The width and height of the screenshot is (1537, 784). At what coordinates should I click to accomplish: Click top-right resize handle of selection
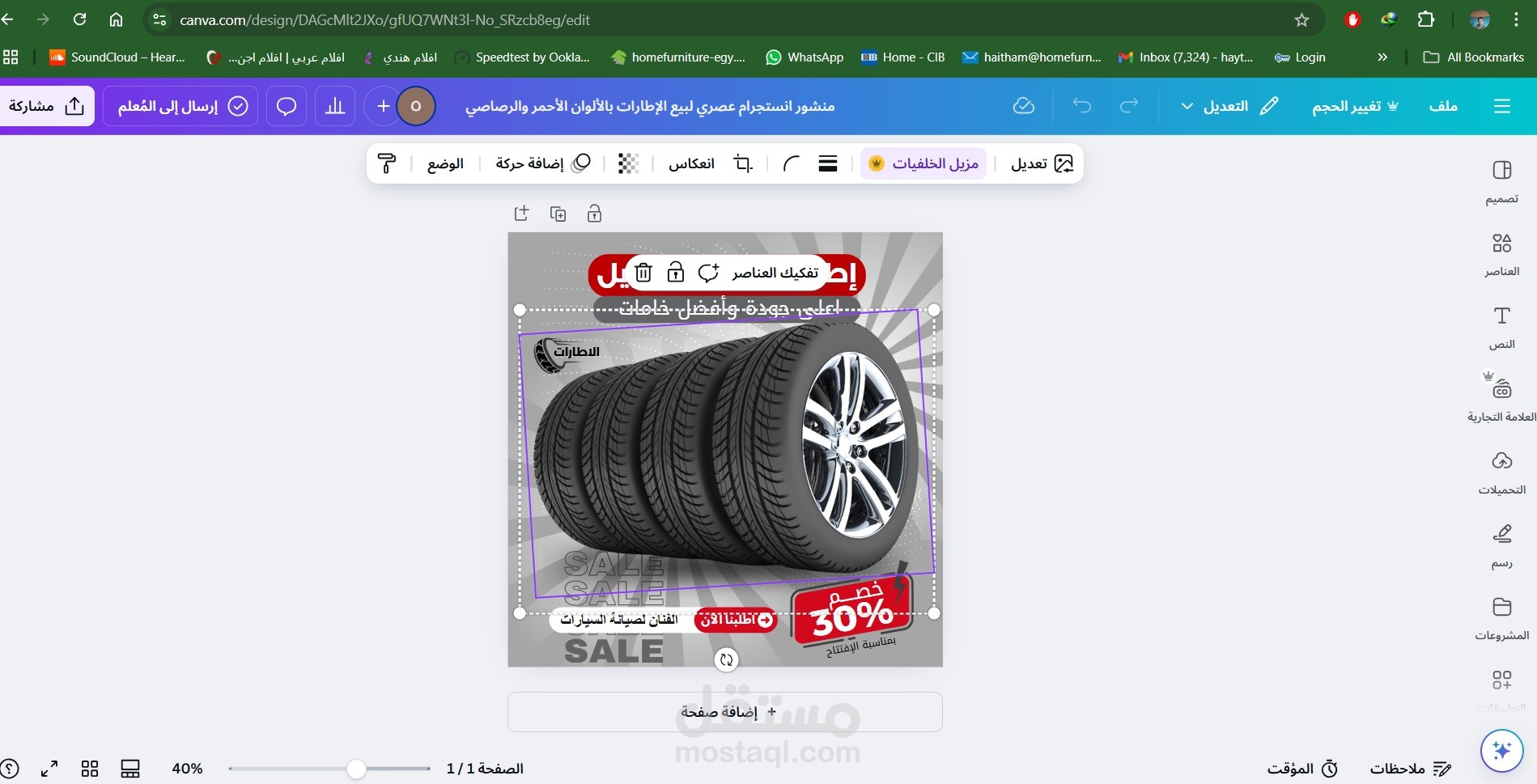pyautogui.click(x=934, y=310)
